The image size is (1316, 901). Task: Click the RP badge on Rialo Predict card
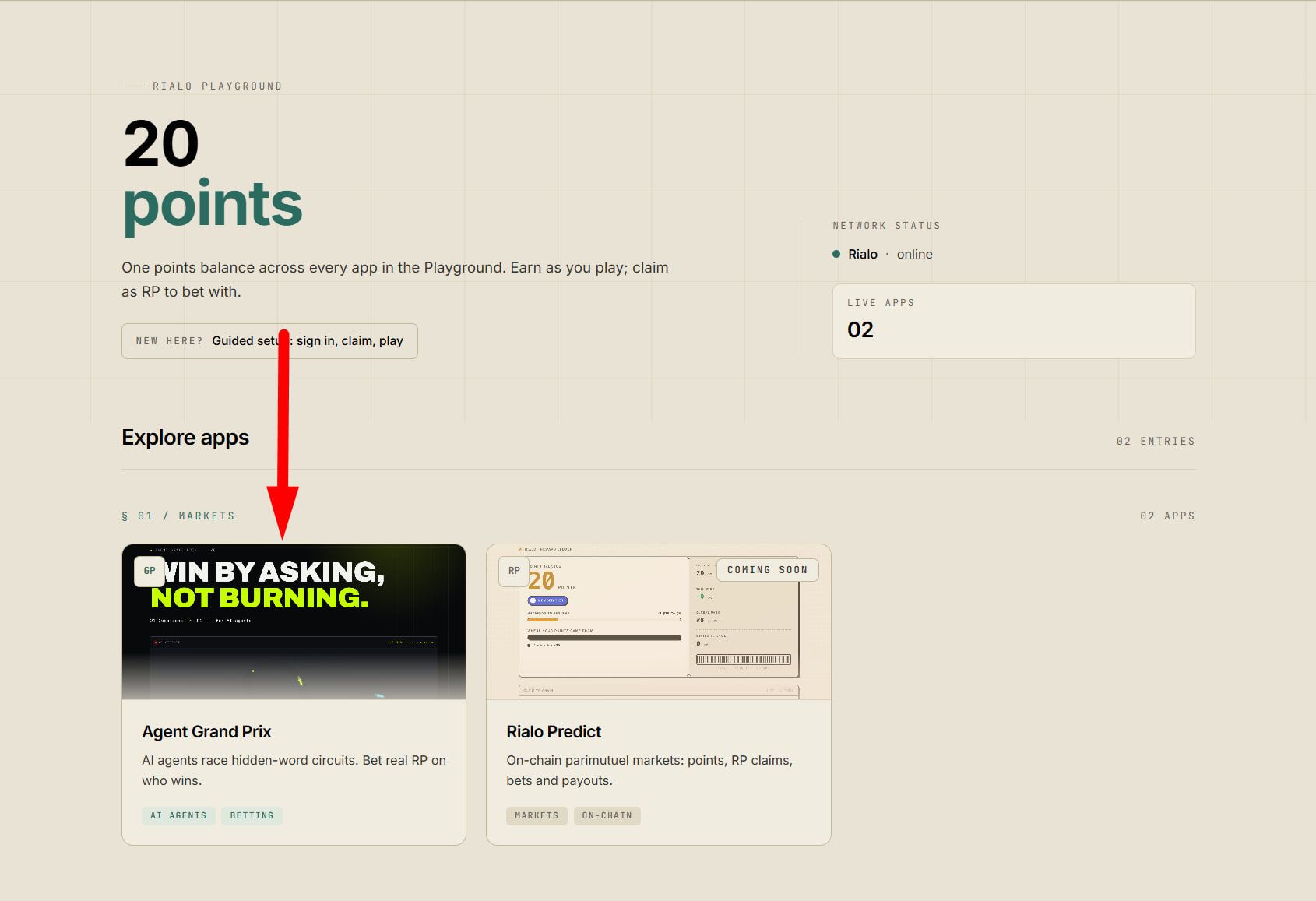[x=514, y=571]
